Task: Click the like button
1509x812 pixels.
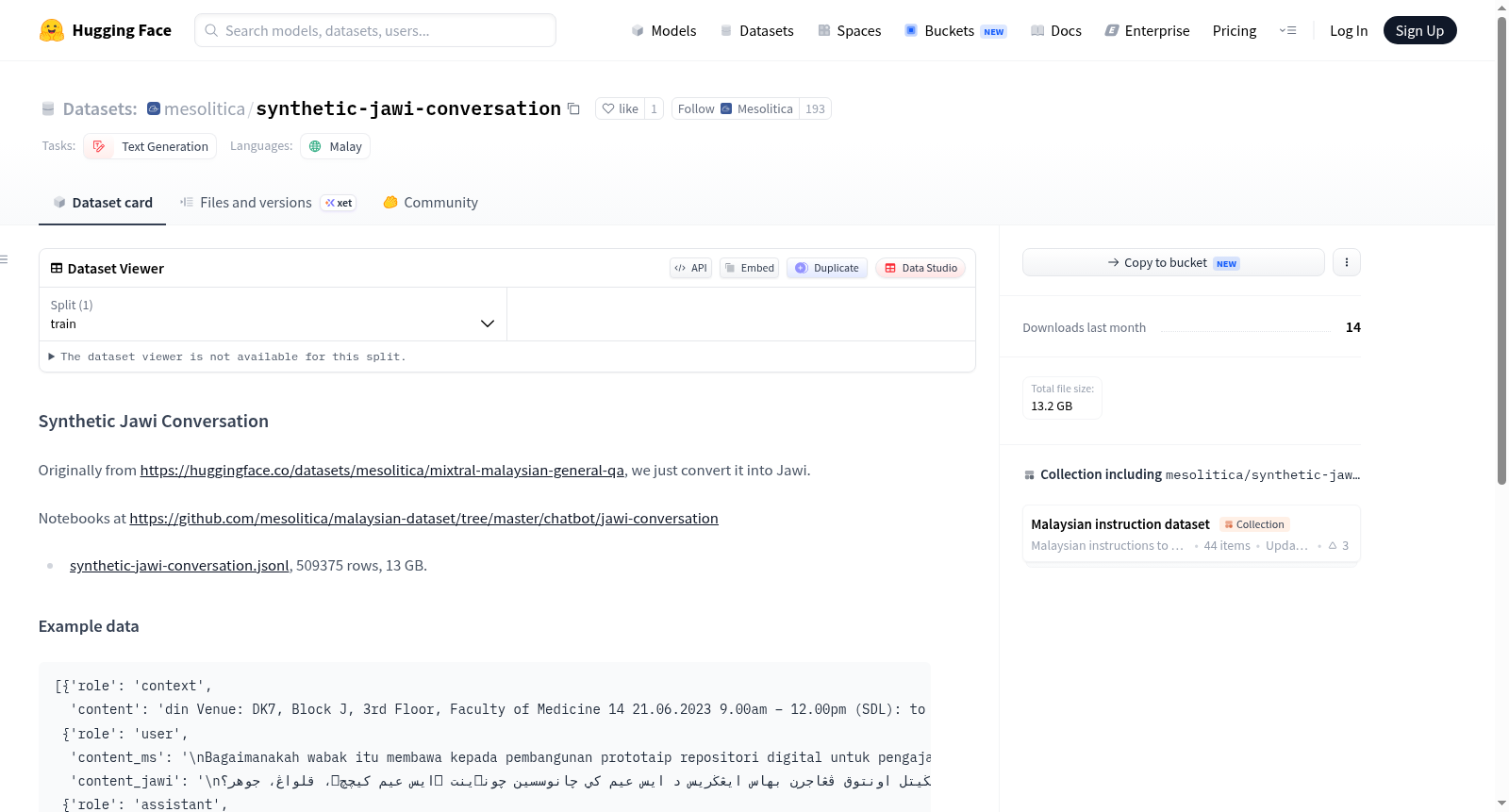Action: (620, 108)
